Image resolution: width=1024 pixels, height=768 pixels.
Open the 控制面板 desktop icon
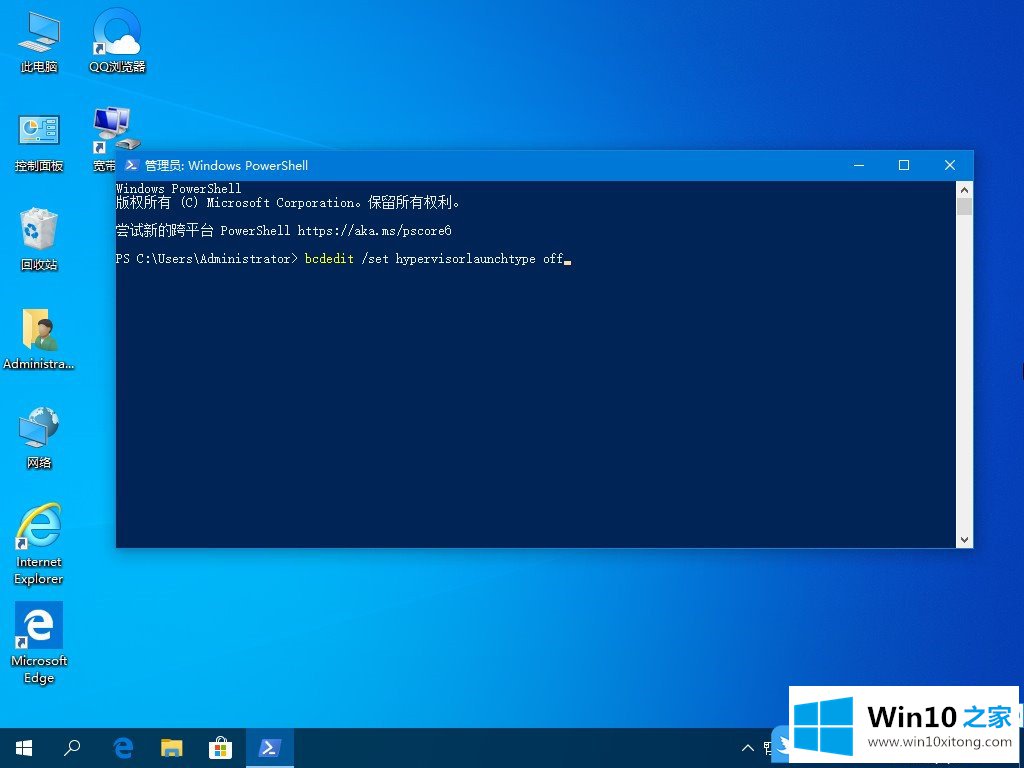click(x=39, y=142)
